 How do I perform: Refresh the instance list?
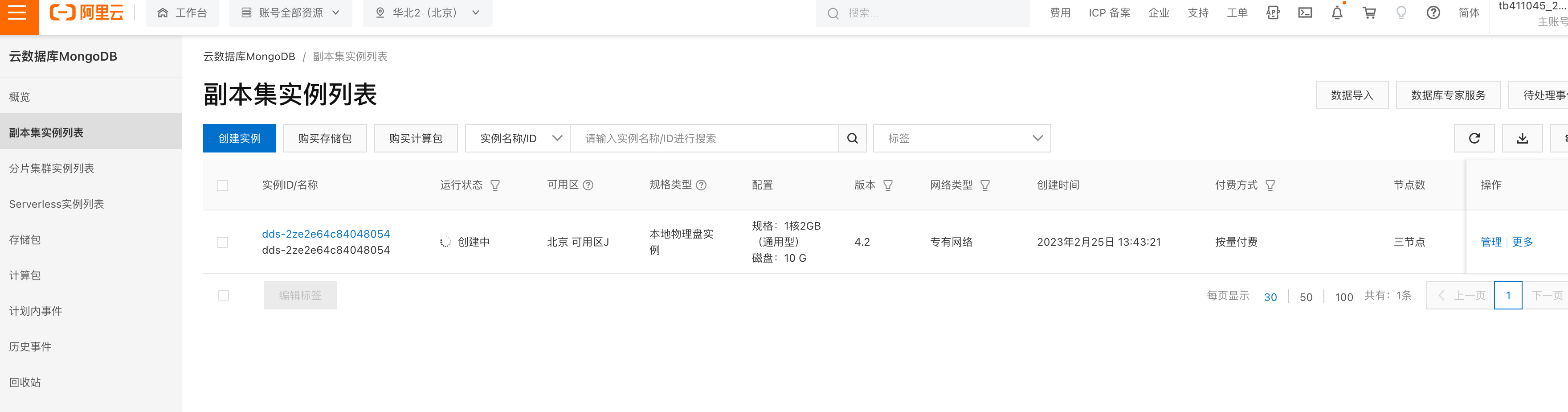pyautogui.click(x=1474, y=138)
